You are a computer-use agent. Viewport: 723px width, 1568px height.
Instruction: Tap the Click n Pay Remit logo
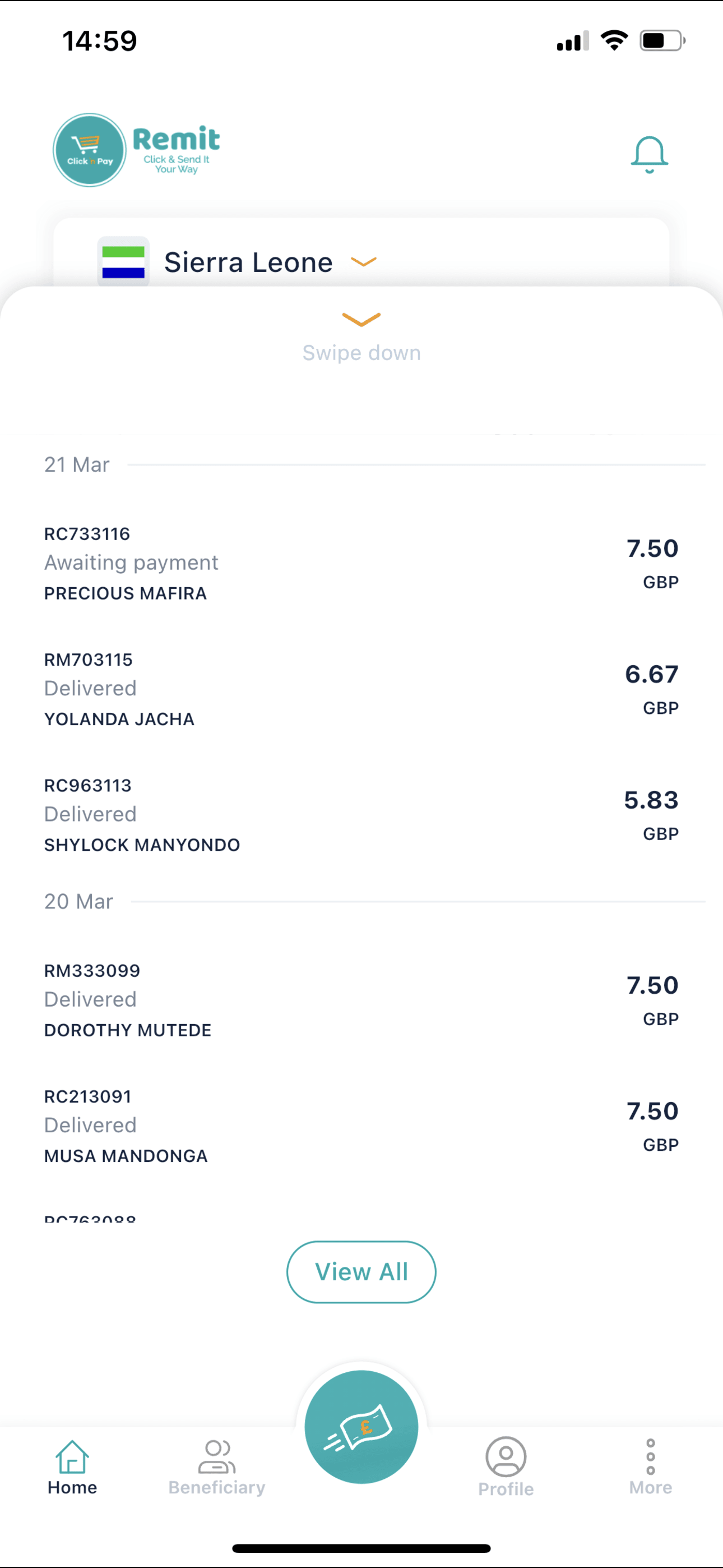tap(137, 150)
